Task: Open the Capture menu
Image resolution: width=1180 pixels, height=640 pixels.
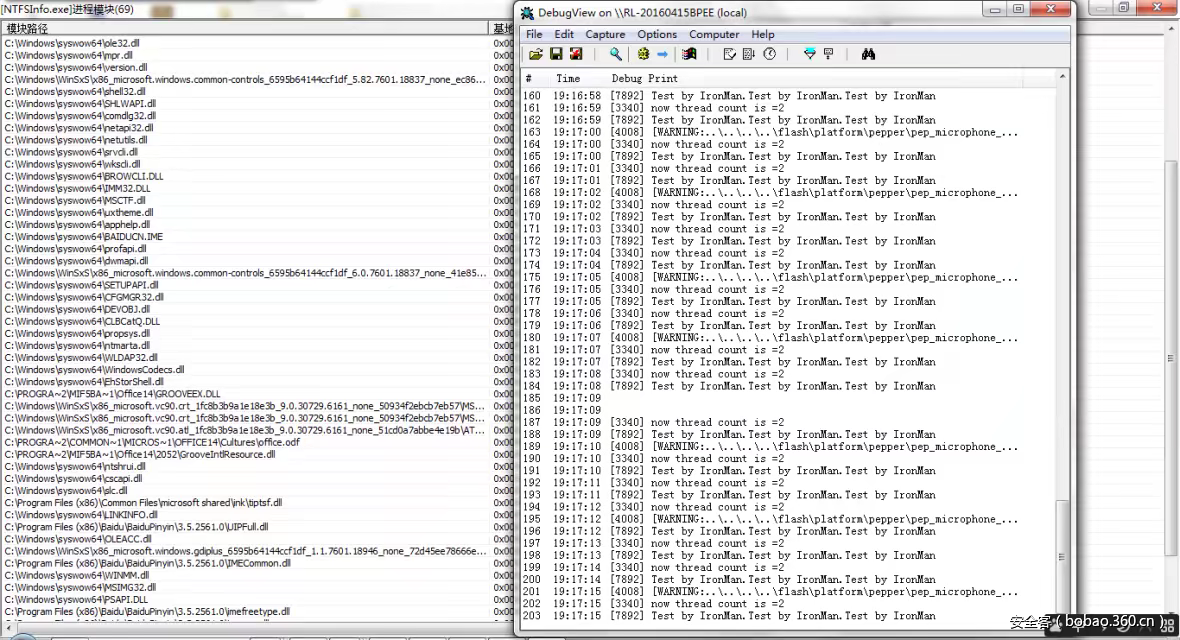Action: tap(605, 34)
